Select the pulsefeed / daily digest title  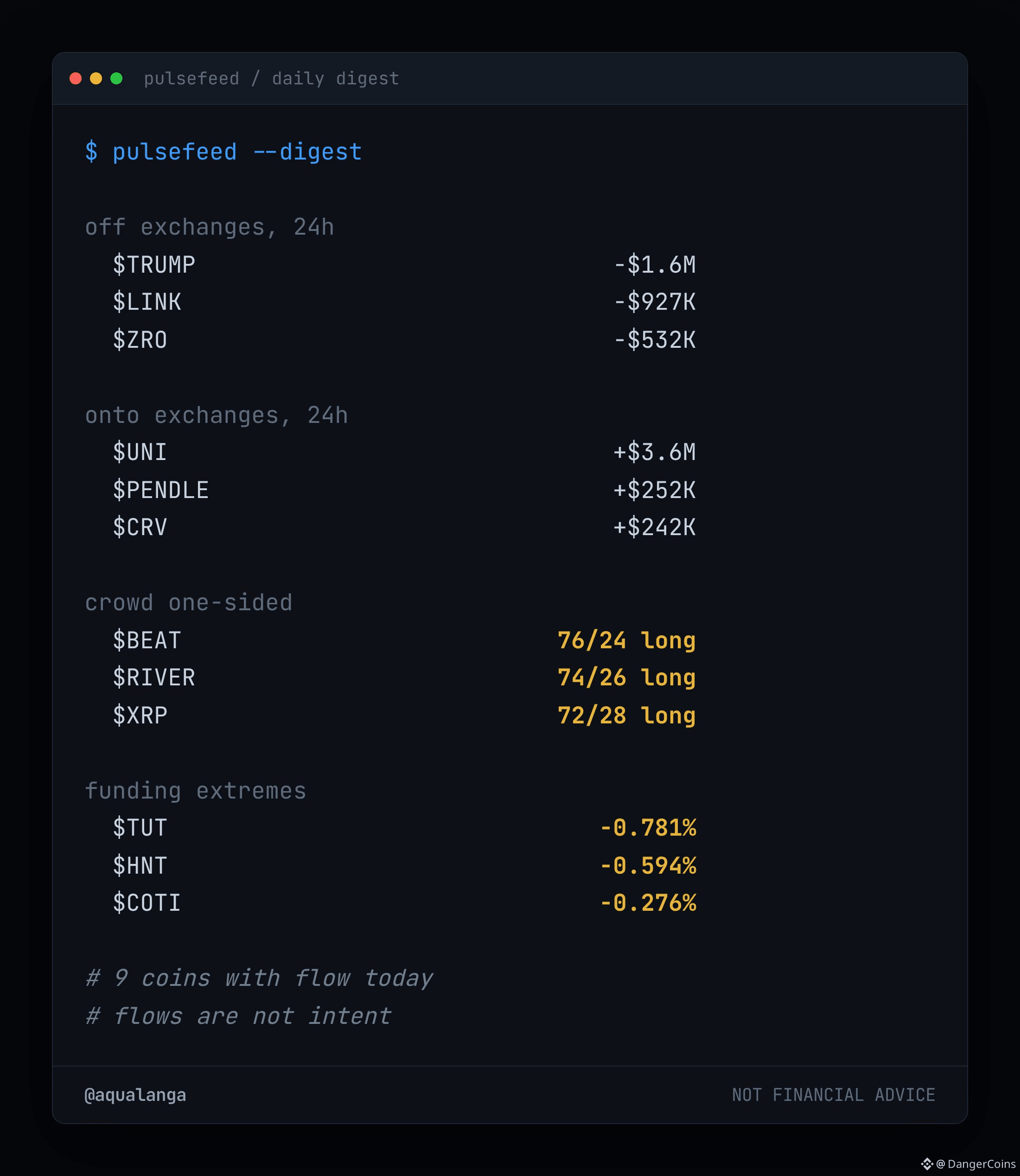271,78
